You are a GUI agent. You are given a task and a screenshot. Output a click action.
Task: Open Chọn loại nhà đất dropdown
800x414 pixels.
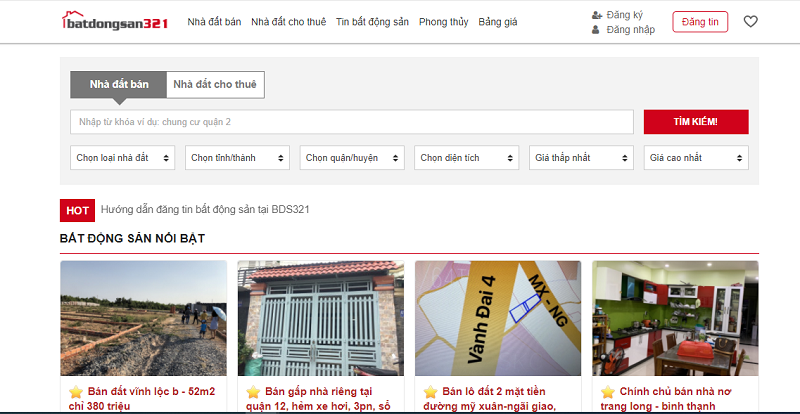click(x=122, y=158)
